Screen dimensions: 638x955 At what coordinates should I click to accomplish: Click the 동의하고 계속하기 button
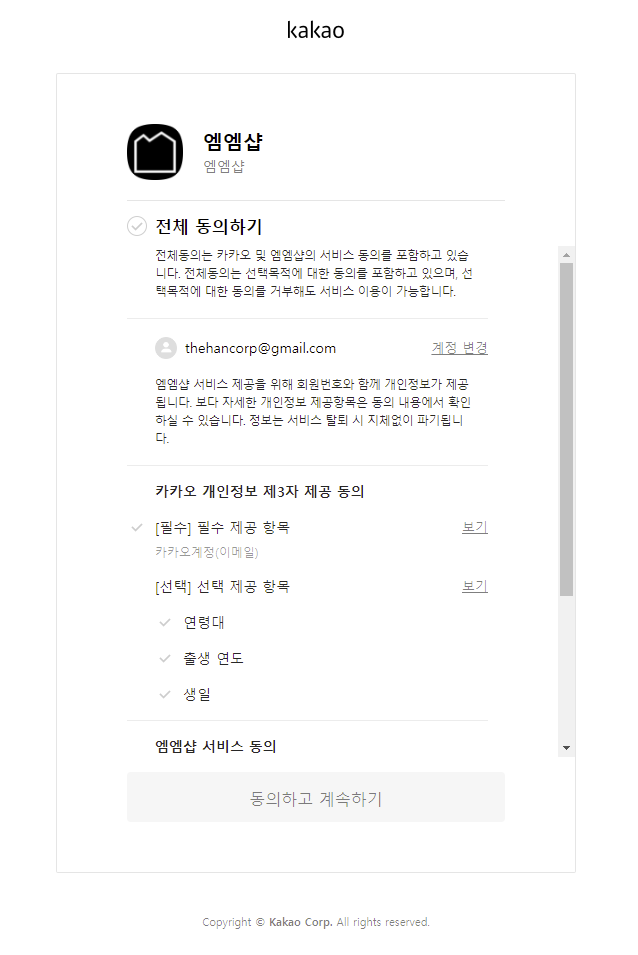coord(316,797)
